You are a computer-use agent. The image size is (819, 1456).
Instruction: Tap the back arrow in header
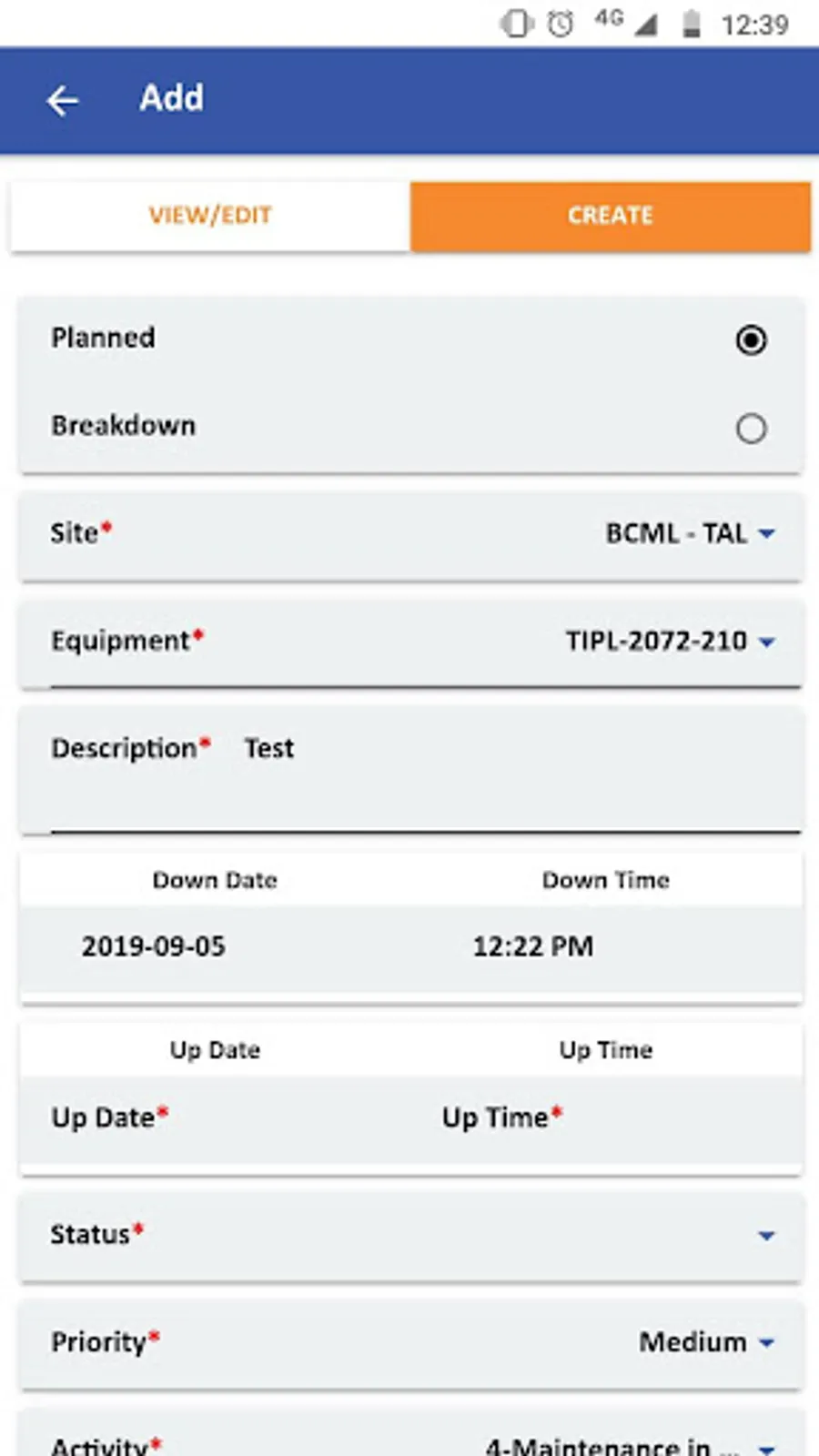point(62,100)
